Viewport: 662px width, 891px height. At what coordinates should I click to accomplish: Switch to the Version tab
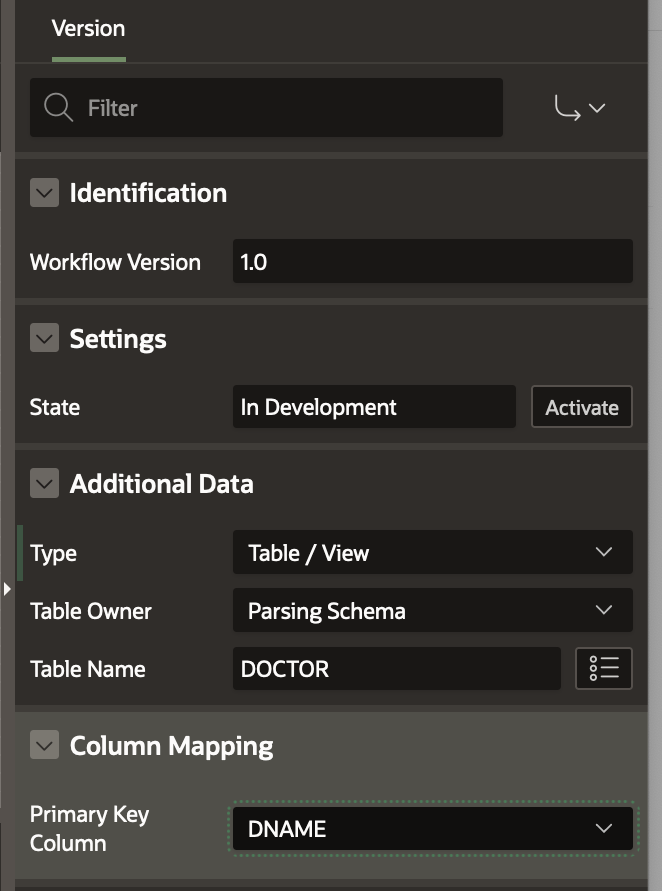click(x=88, y=28)
